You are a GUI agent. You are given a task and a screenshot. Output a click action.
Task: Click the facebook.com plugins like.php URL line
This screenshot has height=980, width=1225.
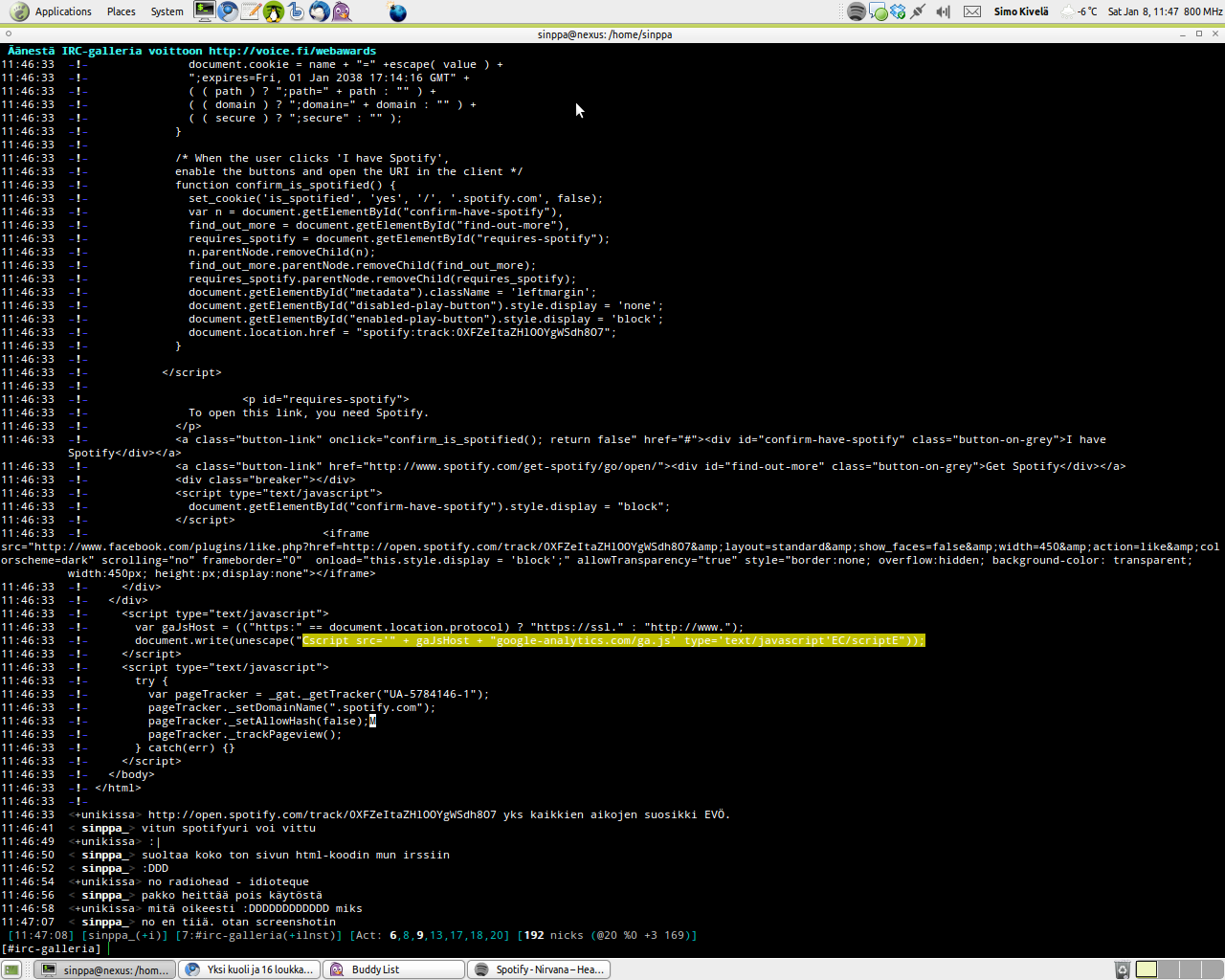pos(611,546)
